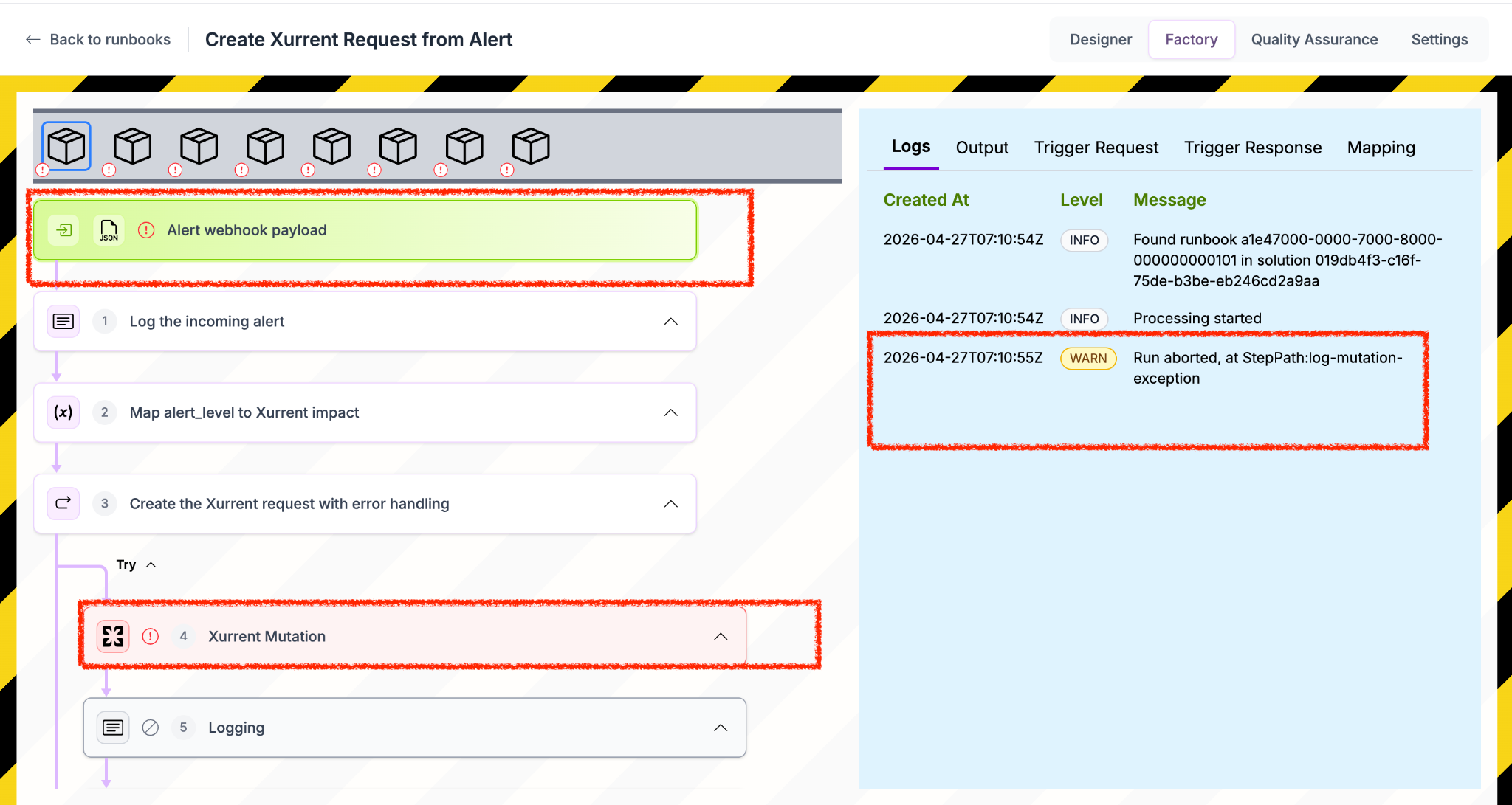Switch to the Designer view
1512x805 pixels.
click(x=1100, y=39)
